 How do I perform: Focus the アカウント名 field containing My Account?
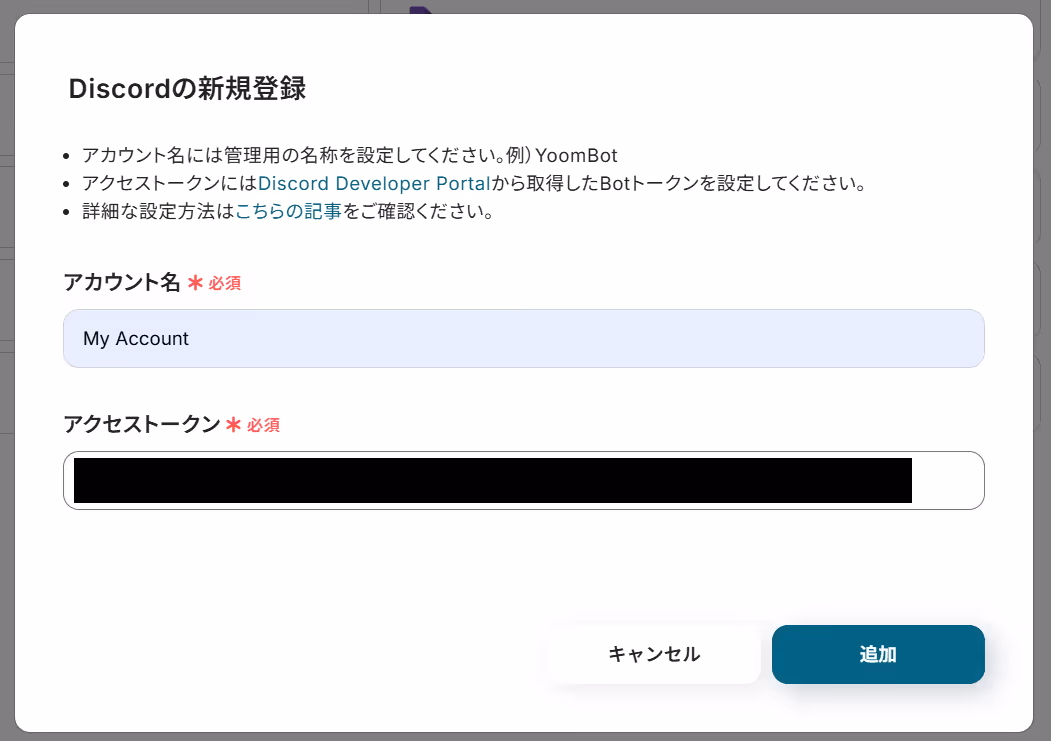point(523,338)
